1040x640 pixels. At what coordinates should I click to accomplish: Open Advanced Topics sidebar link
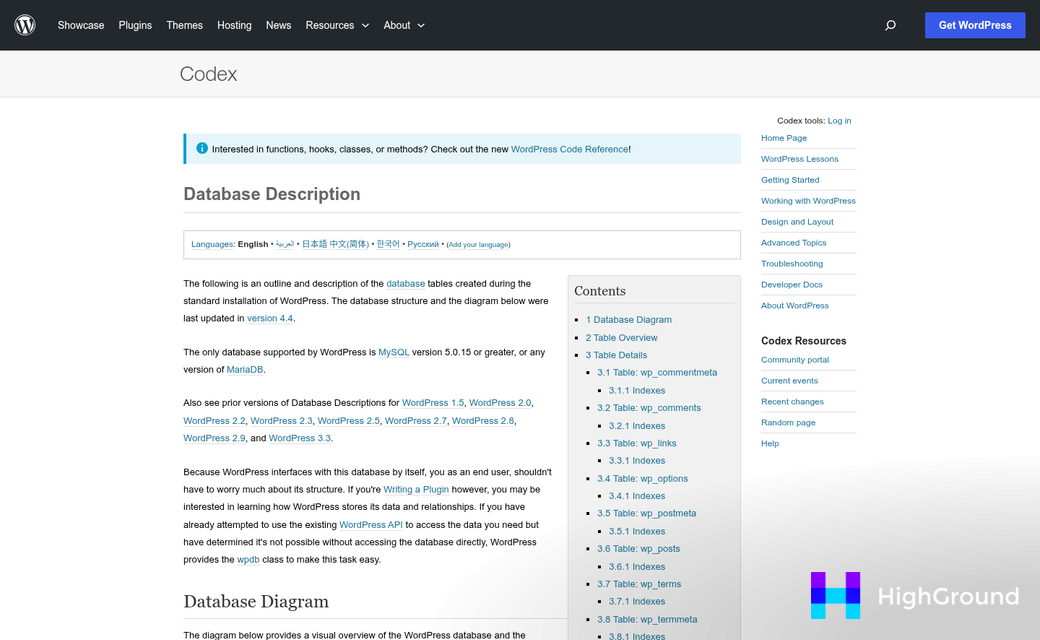[794, 243]
